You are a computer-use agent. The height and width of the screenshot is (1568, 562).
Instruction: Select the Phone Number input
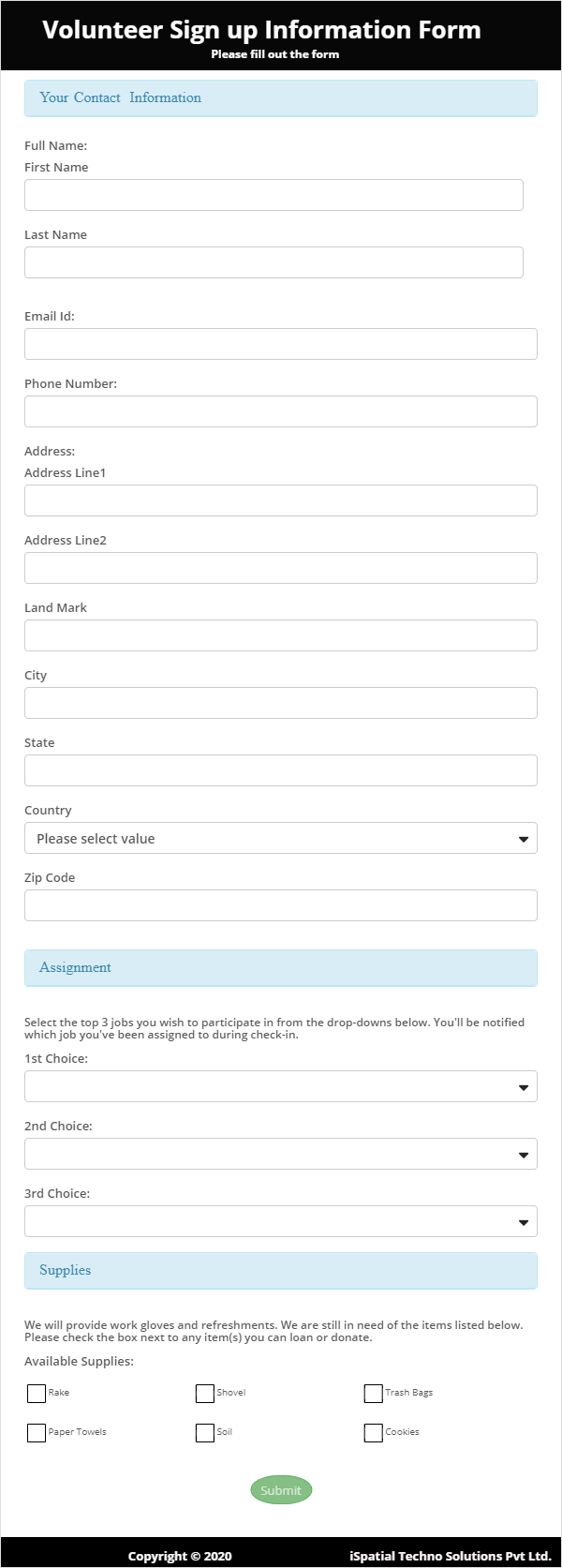[281, 411]
